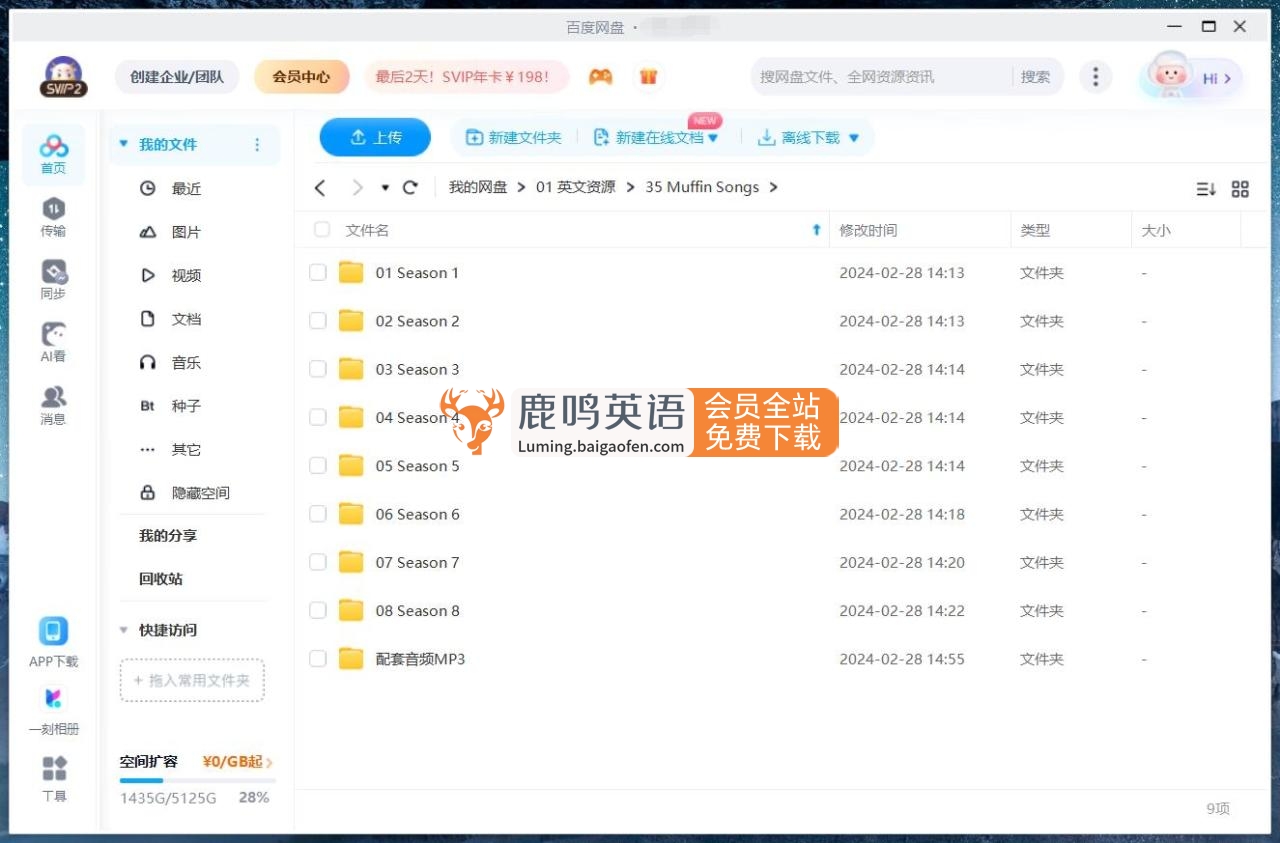Click 新建文件夹 button
Screen dimensions: 1280x843
coord(514,138)
